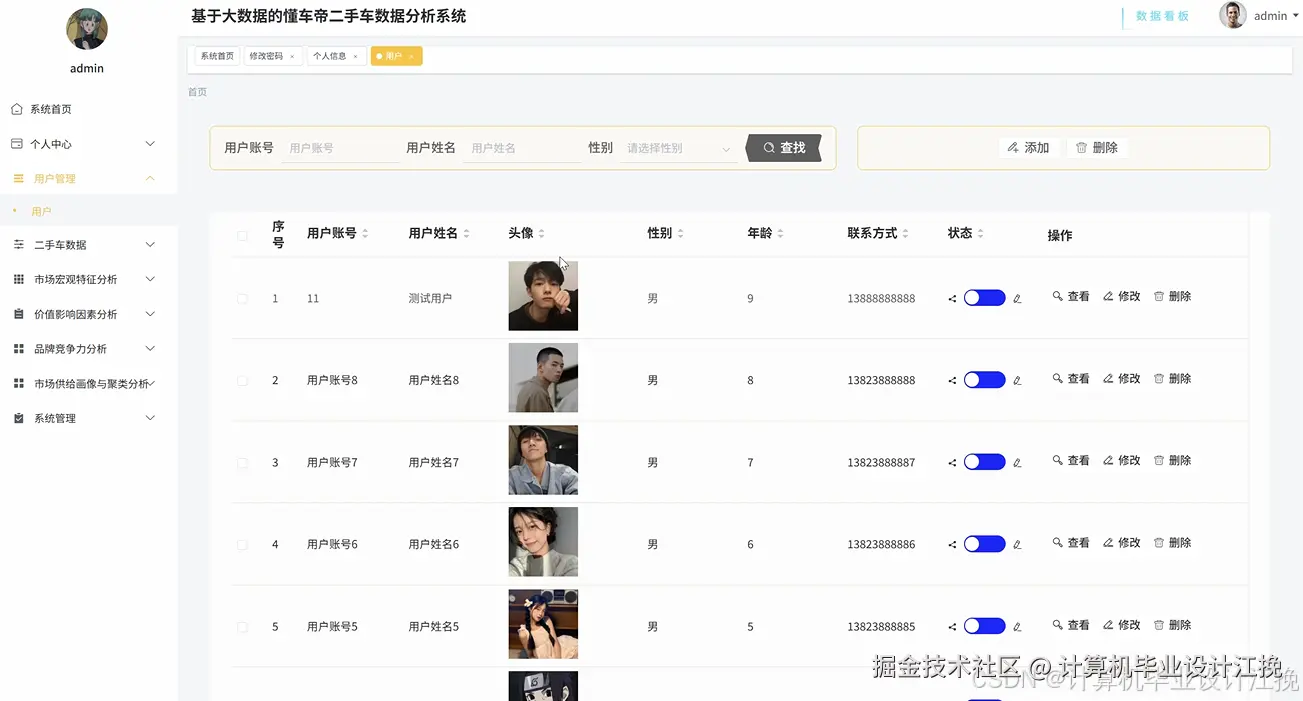
Task: Click the 市场宏观特征分析 grid icon
Action: [19, 280]
